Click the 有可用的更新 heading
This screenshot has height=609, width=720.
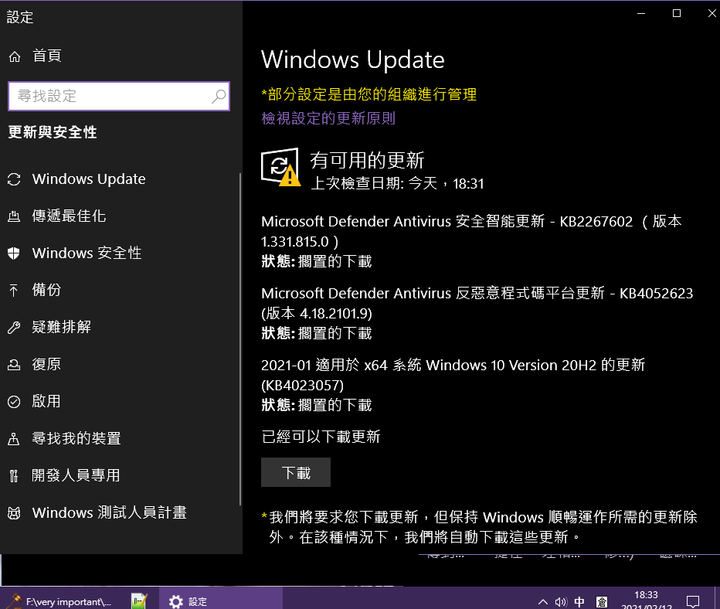coord(367,160)
